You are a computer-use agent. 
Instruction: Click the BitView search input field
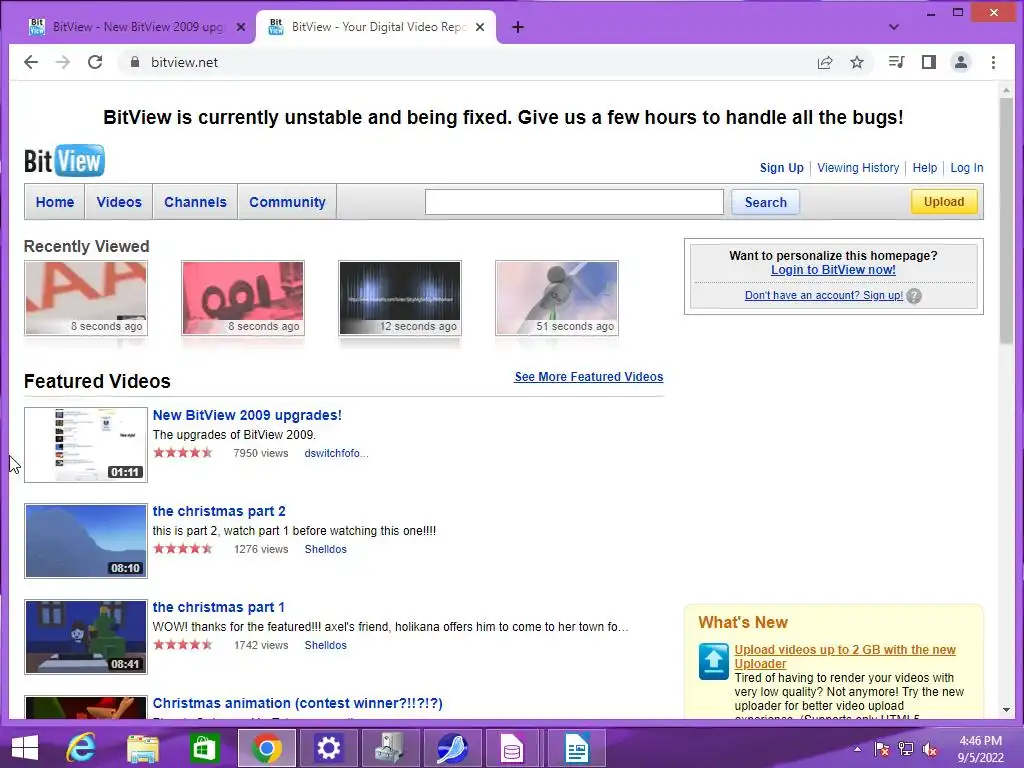coord(574,202)
